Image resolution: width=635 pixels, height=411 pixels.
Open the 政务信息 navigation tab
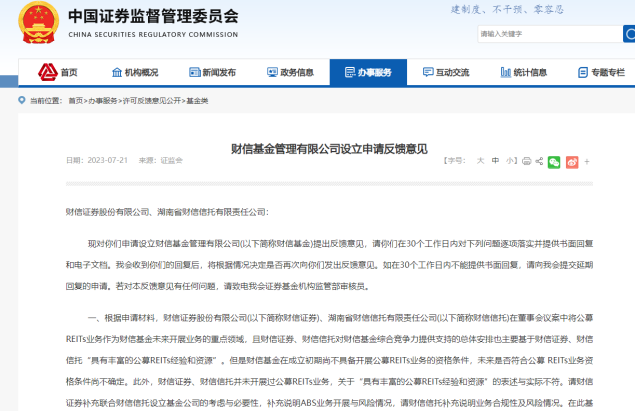(x=290, y=72)
